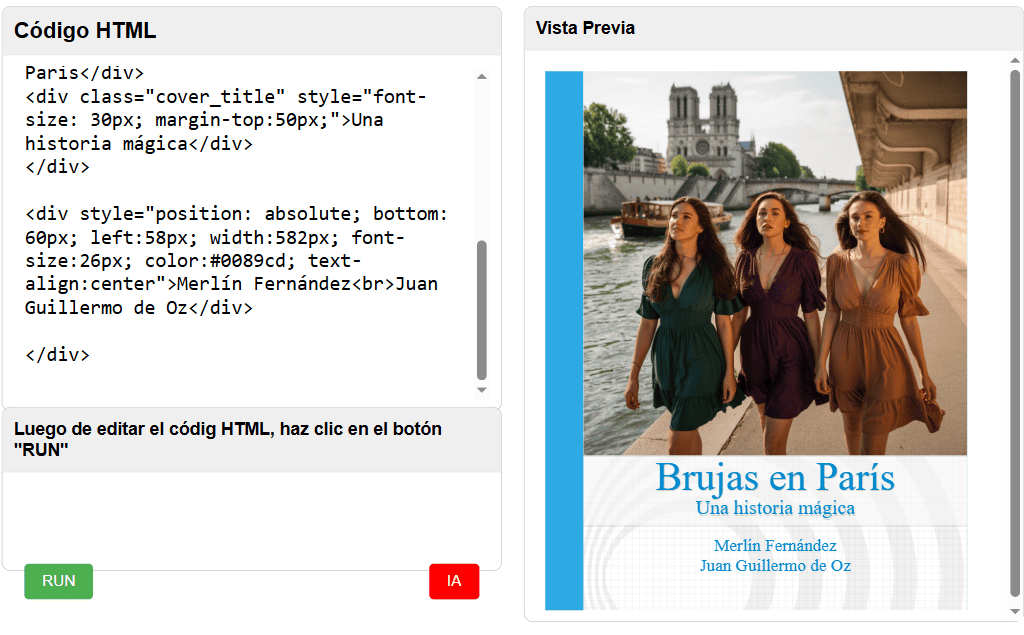The height and width of the screenshot is (635, 1024).
Task: Click the code editor scrollbar thumb
Action: [482, 310]
